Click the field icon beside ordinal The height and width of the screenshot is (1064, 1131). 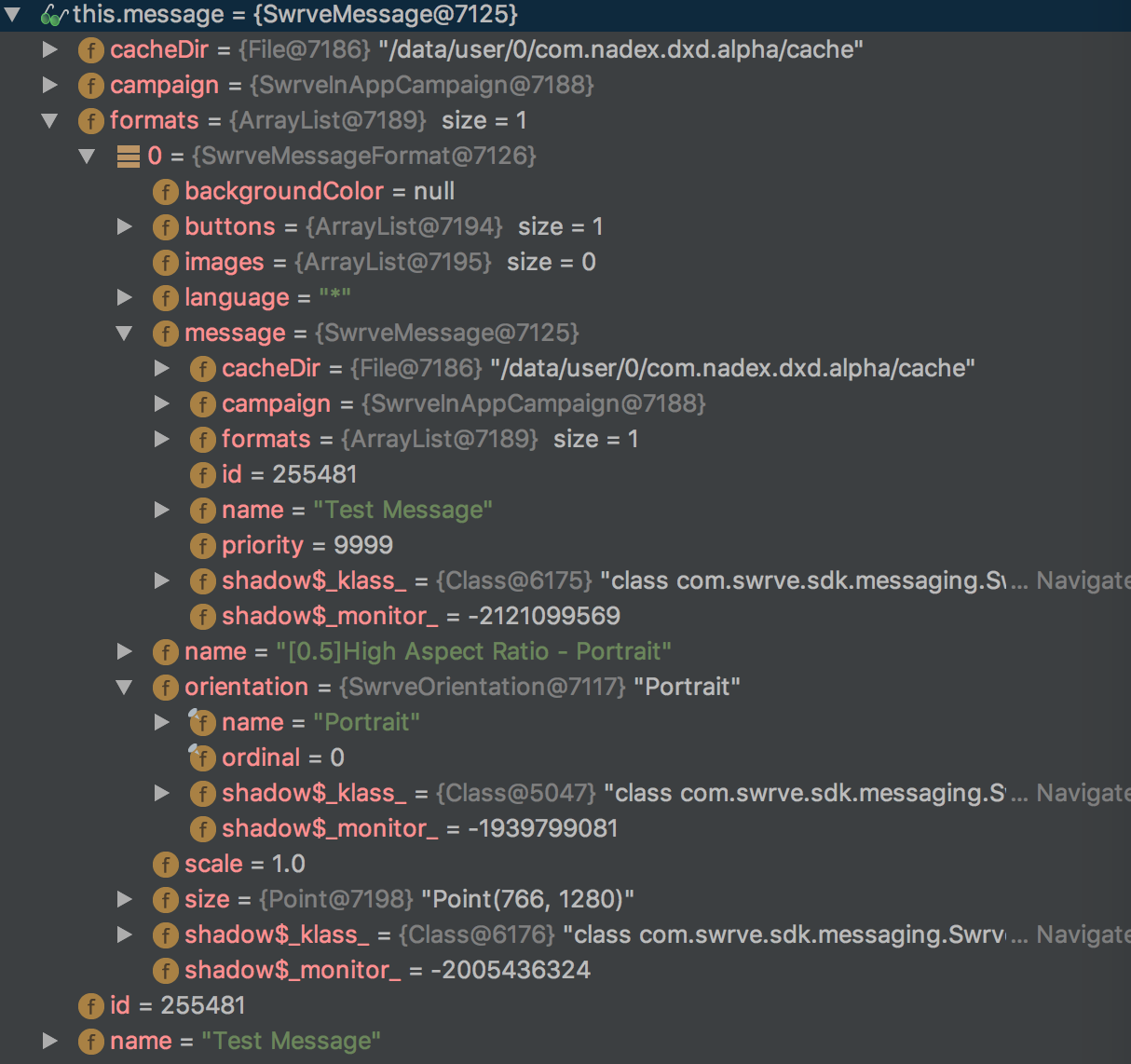(x=202, y=757)
